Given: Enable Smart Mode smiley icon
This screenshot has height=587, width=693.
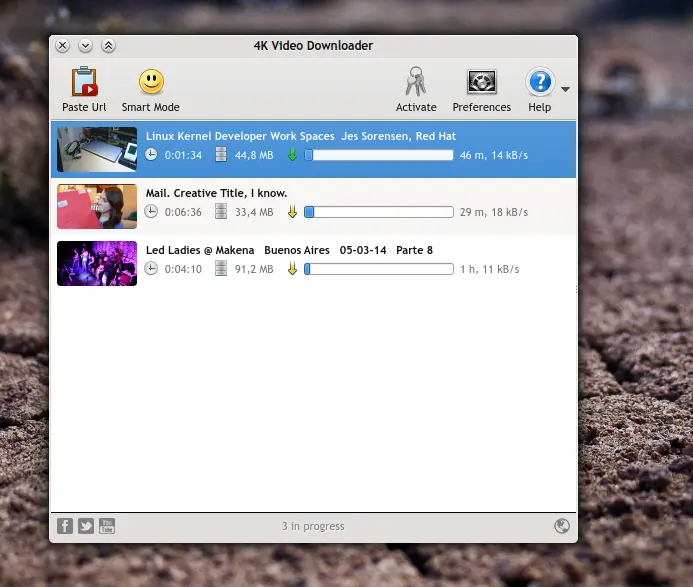Looking at the screenshot, I should point(151,81).
